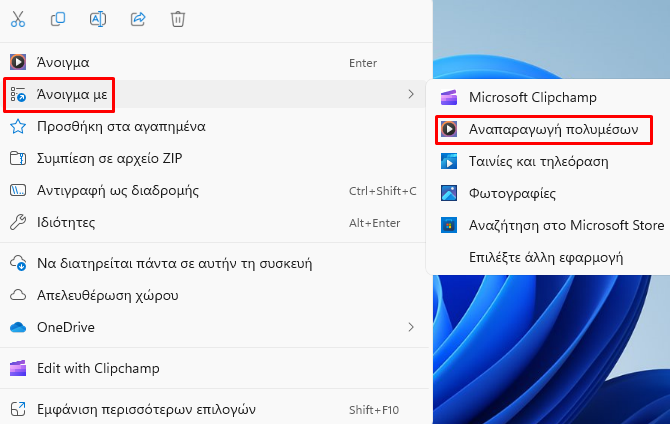This screenshot has height=424, width=670.
Task: Choose Εμφάνιση περισσότερων επιλογών
Action: [x=215, y=409]
